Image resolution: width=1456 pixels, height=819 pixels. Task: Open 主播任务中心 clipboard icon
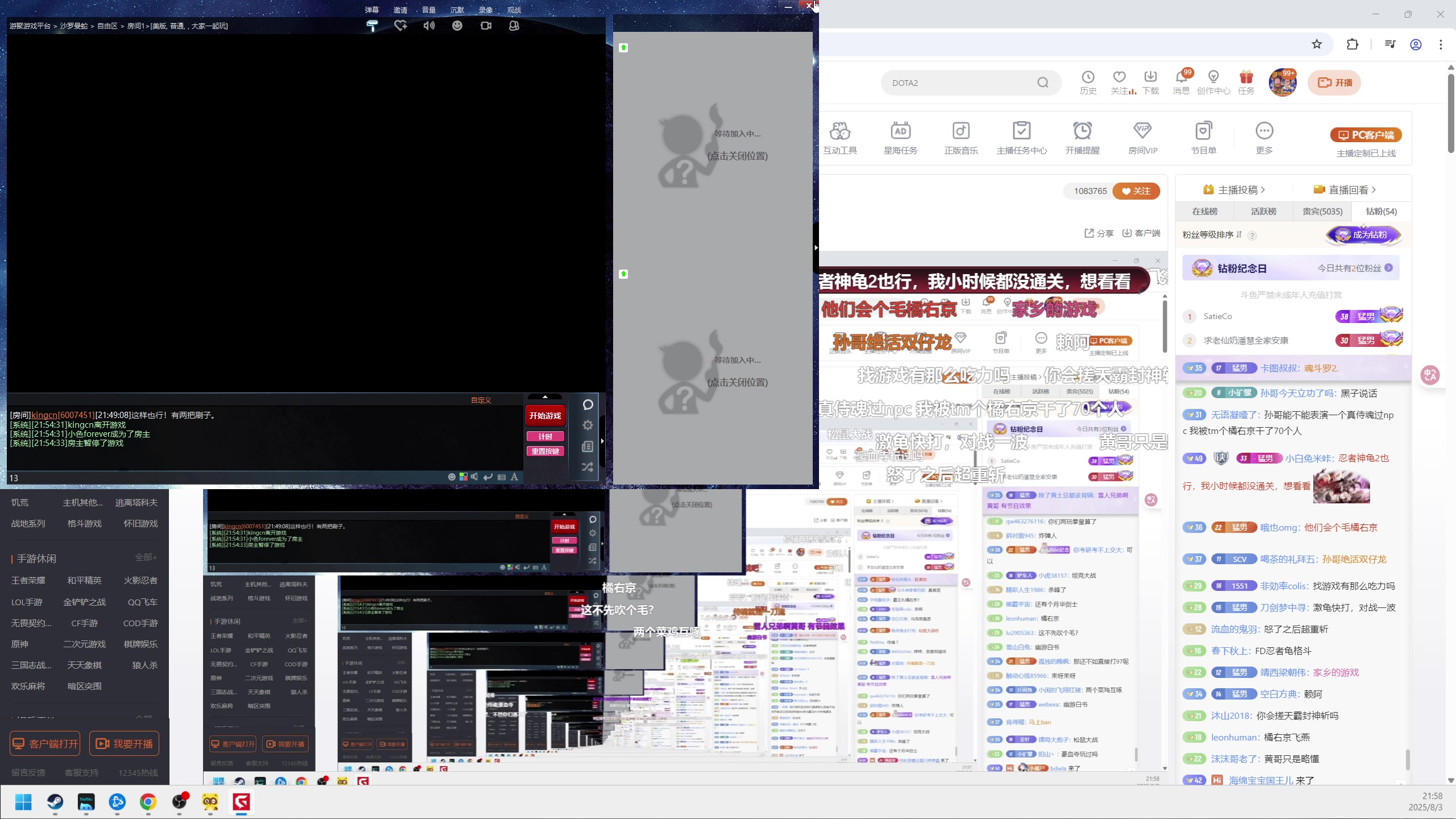1021,138
